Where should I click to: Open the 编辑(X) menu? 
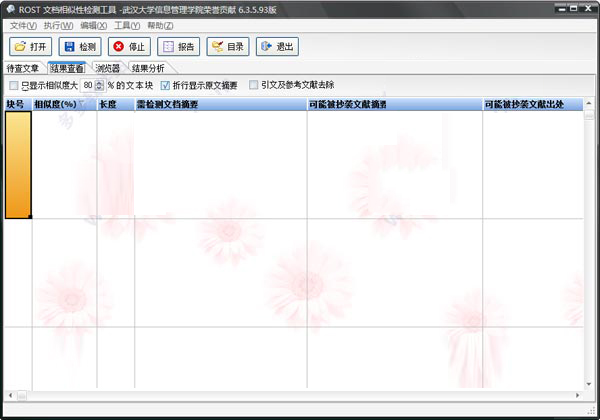(x=93, y=26)
